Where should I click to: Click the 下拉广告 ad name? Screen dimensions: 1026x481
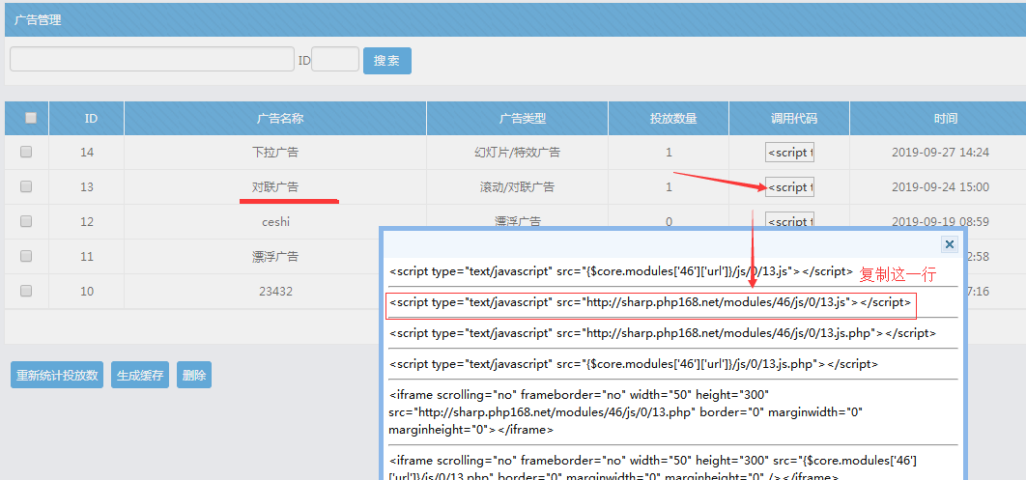tap(275, 153)
